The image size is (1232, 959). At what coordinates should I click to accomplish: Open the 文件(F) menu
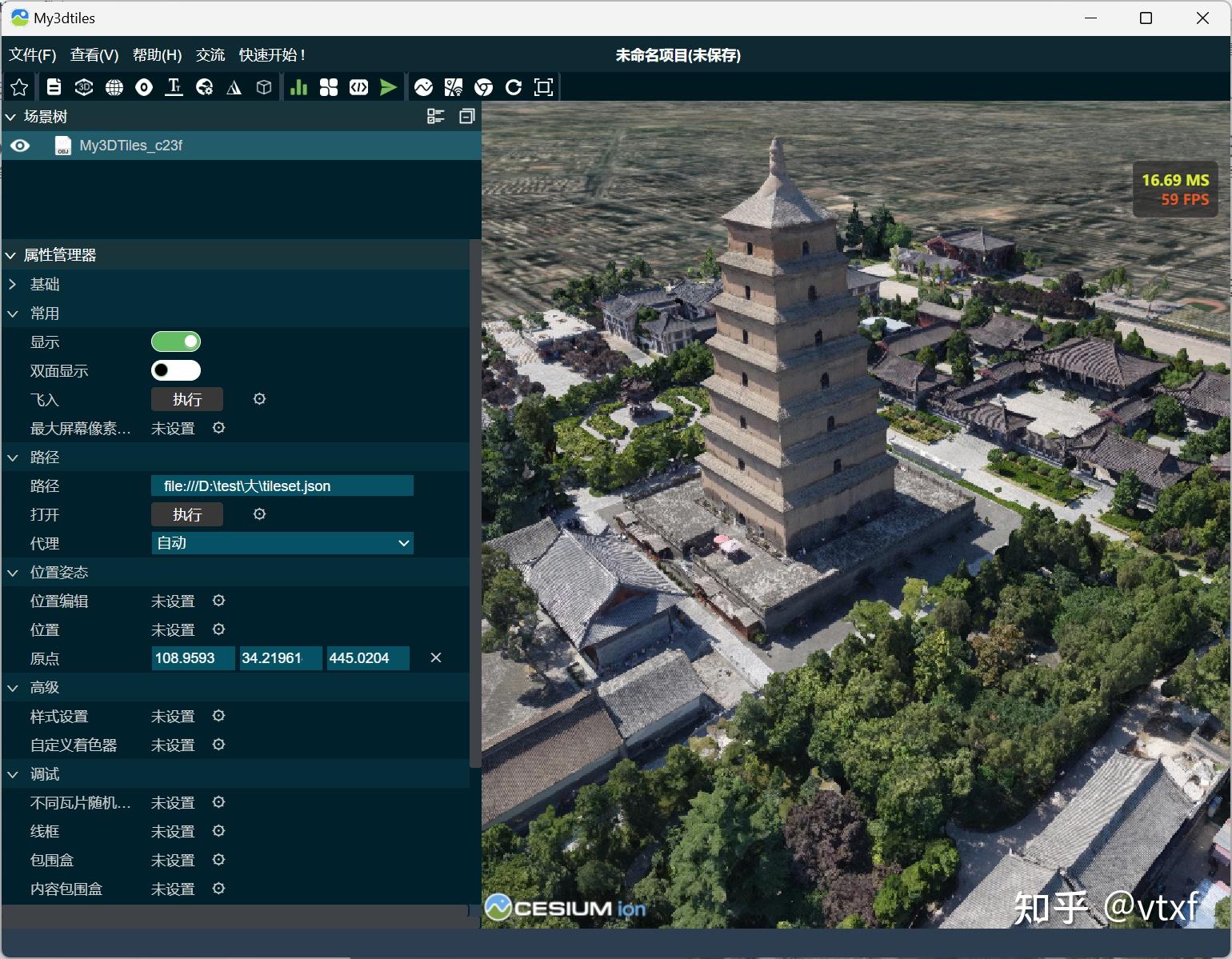tap(33, 54)
